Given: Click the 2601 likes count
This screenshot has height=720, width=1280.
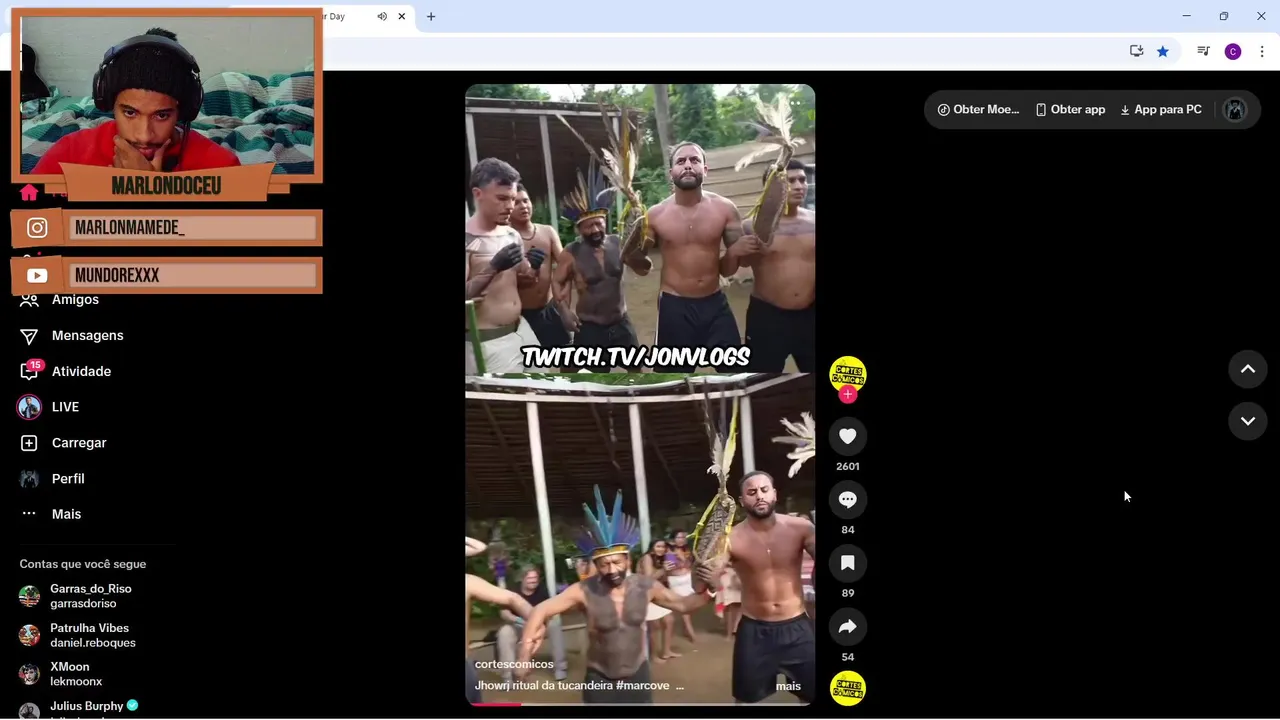Looking at the screenshot, I should (x=847, y=466).
